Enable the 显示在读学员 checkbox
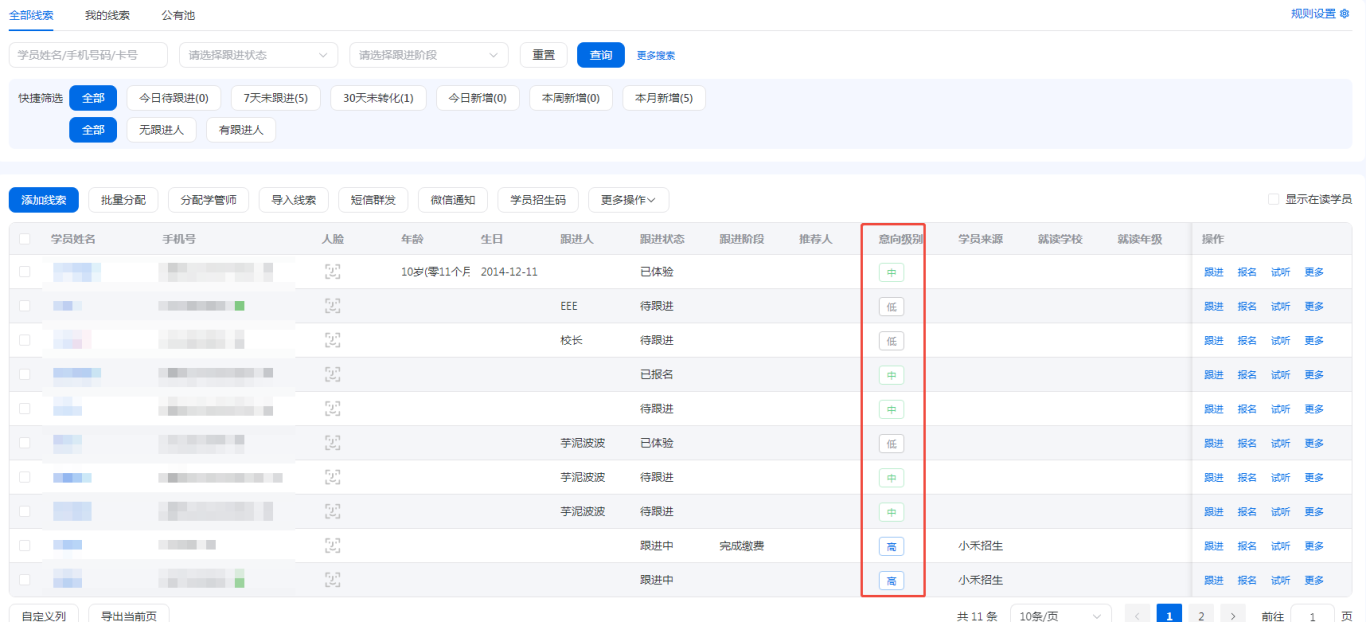 point(1273,200)
